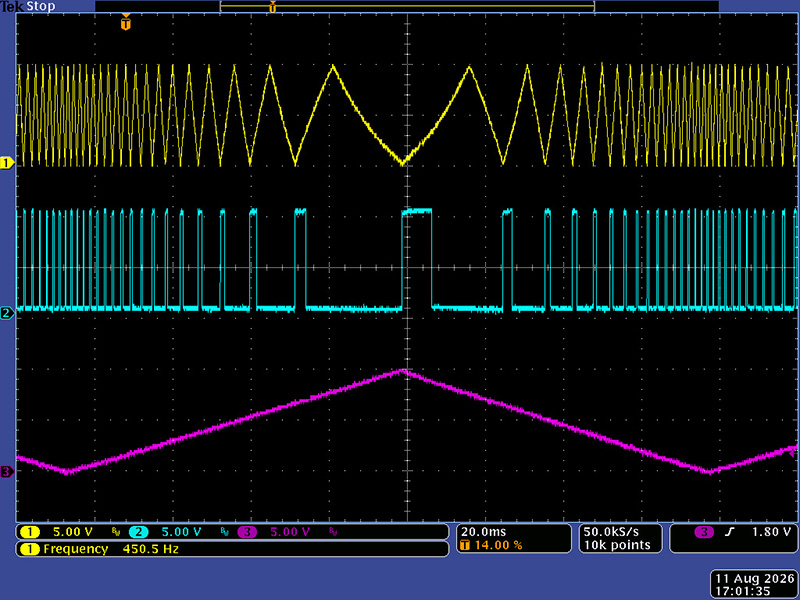Click the 14.00 % trigger position readout
Screen dimensions: 800x600
(498, 545)
